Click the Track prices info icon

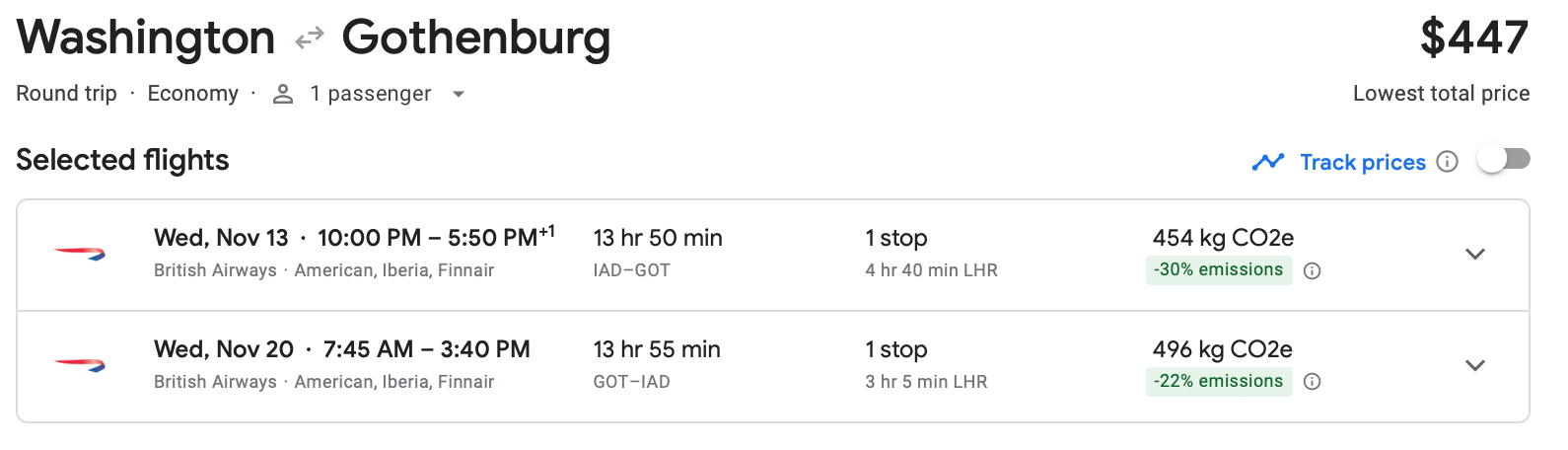(1447, 162)
